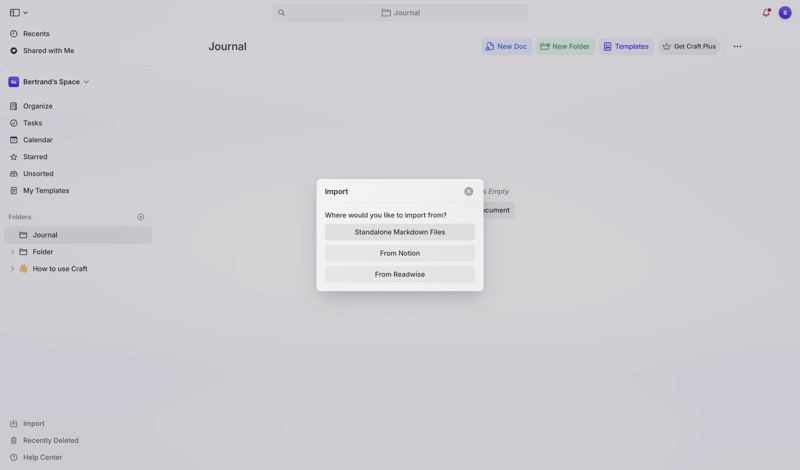Open Starred documents
Screen dimensions: 800x470
tap(35, 157)
